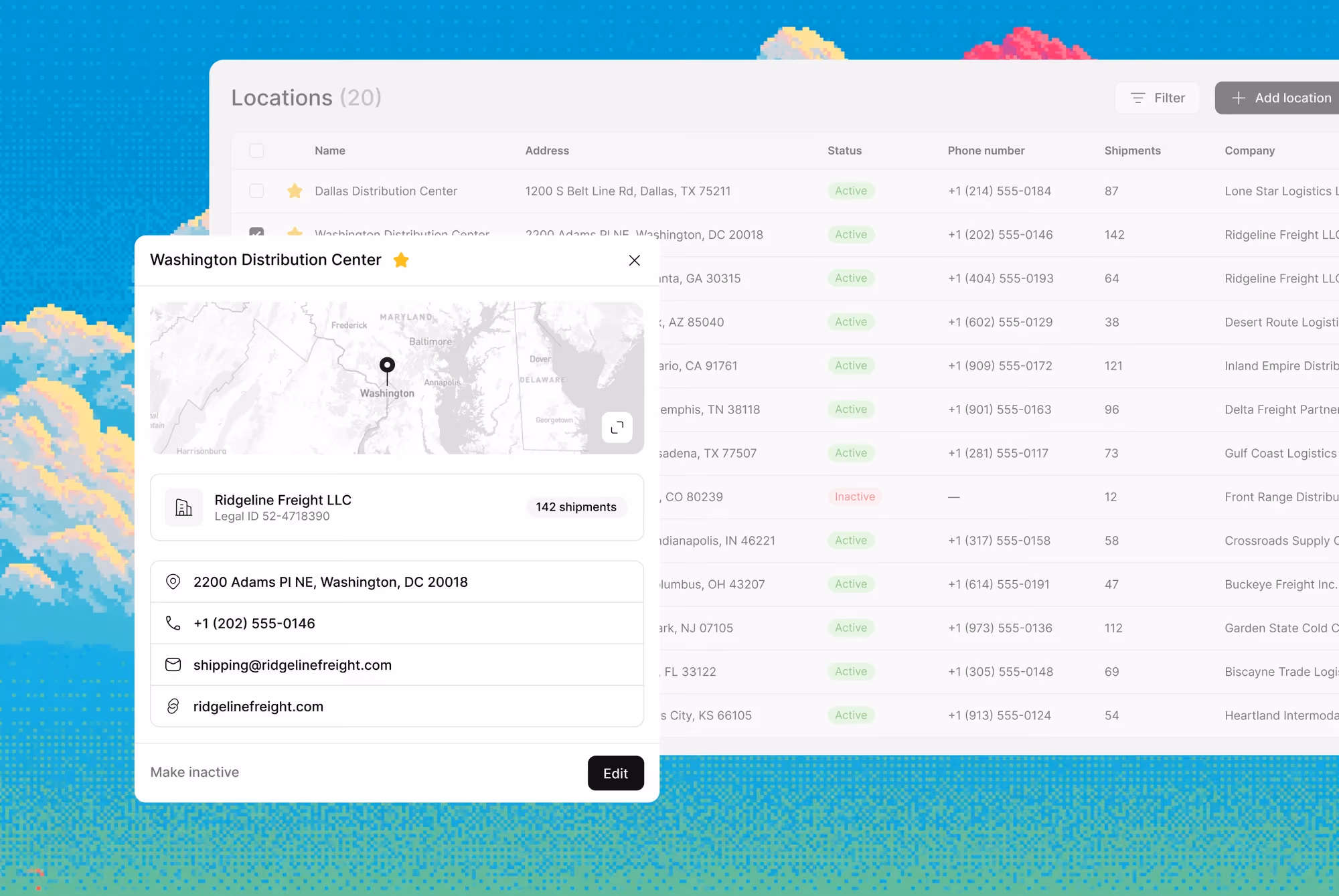This screenshot has width=1339, height=896.
Task: Click shipments value 121 in the table
Action: pyautogui.click(x=1113, y=366)
